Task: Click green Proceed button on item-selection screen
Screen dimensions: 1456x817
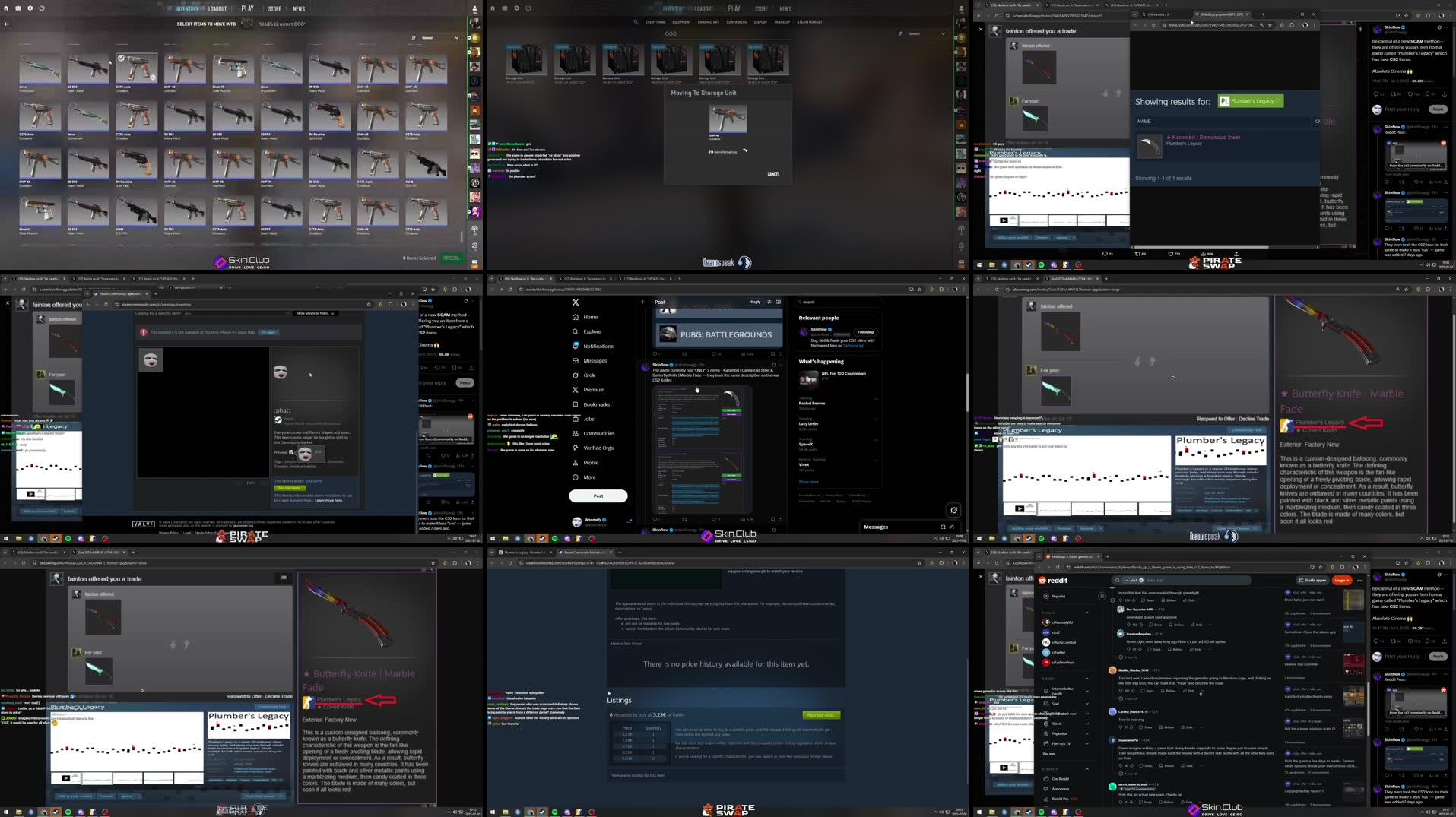Action: point(452,258)
